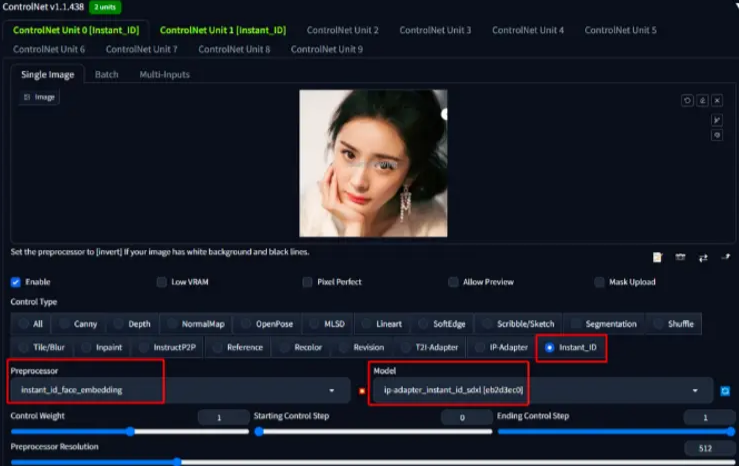The image size is (739, 466).
Task: Select Tile/Blur control type
Action: [42, 347]
